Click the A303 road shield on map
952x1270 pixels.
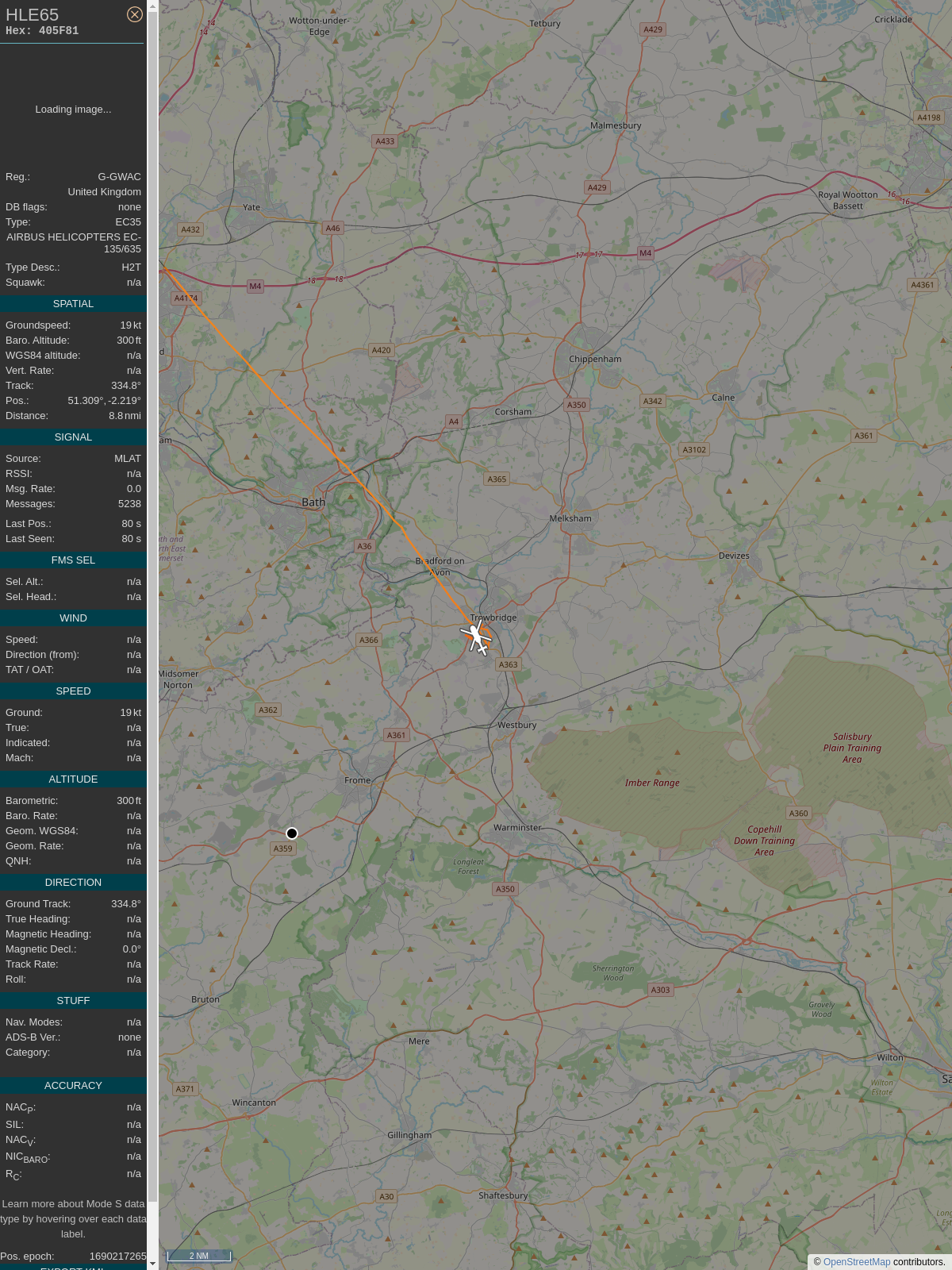tap(660, 990)
